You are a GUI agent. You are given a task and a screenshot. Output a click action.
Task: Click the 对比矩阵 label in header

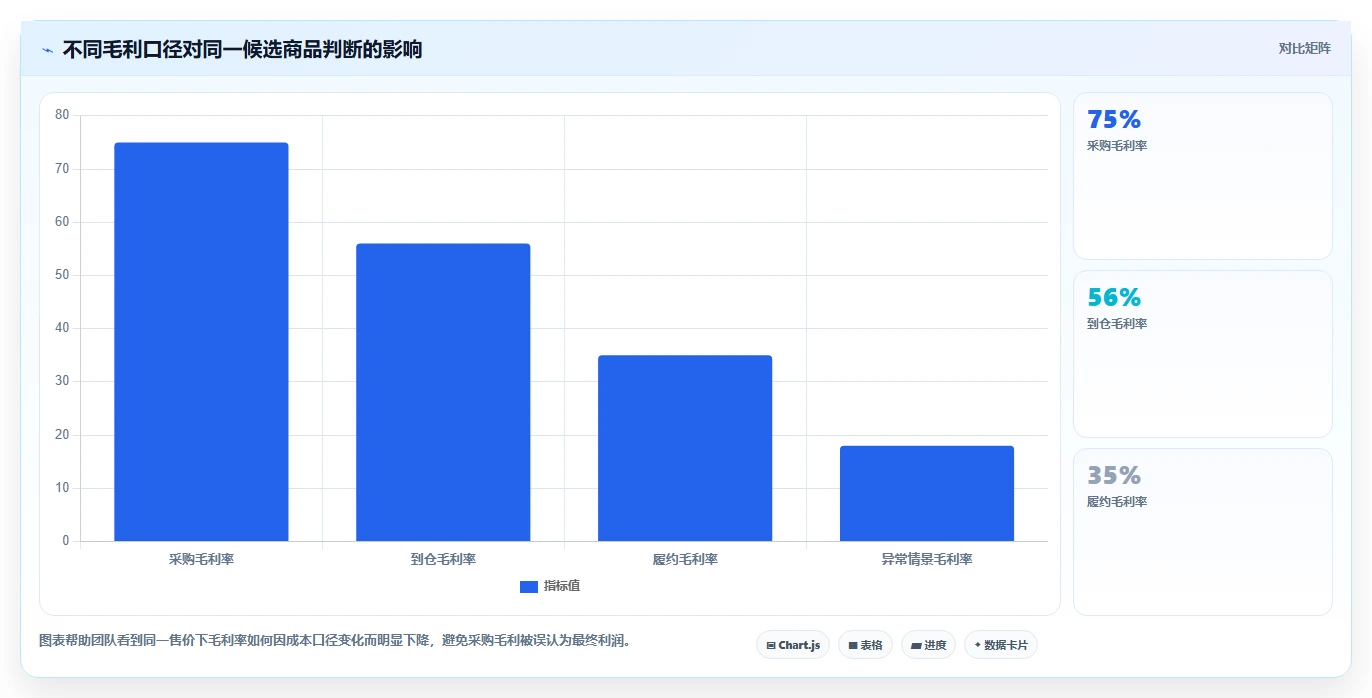[x=1304, y=48]
